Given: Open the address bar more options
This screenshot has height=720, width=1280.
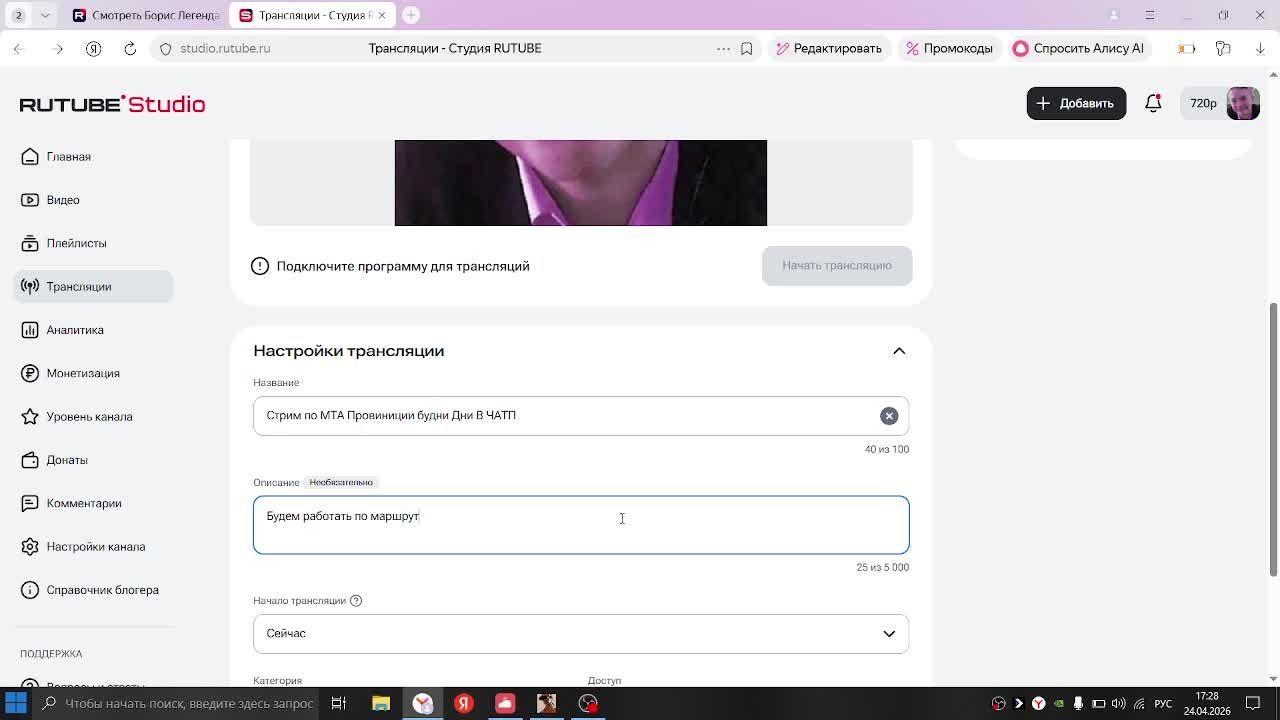Looking at the screenshot, I should (x=723, y=48).
